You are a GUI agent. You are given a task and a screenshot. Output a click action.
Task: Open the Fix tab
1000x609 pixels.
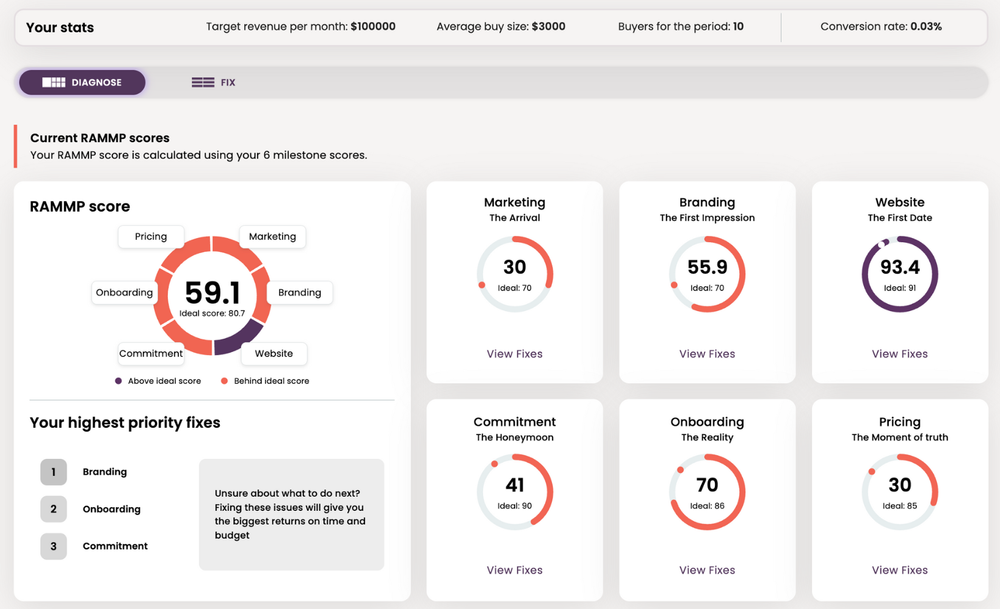pos(214,82)
